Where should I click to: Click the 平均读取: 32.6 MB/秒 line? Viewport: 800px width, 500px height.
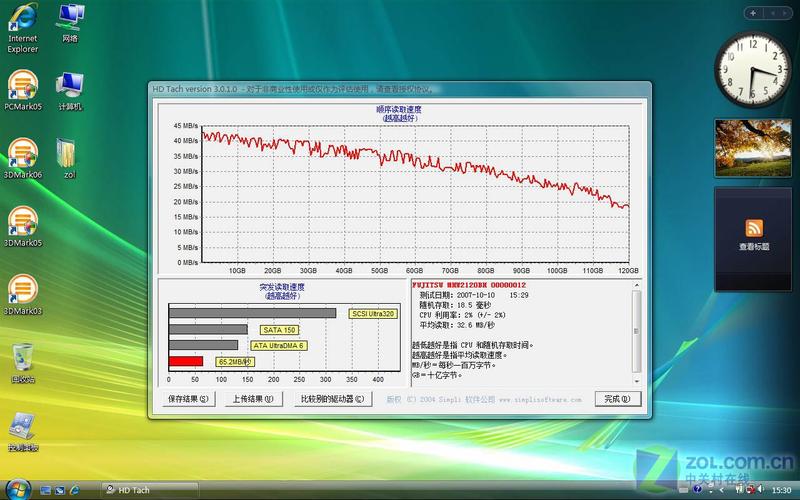coord(457,325)
